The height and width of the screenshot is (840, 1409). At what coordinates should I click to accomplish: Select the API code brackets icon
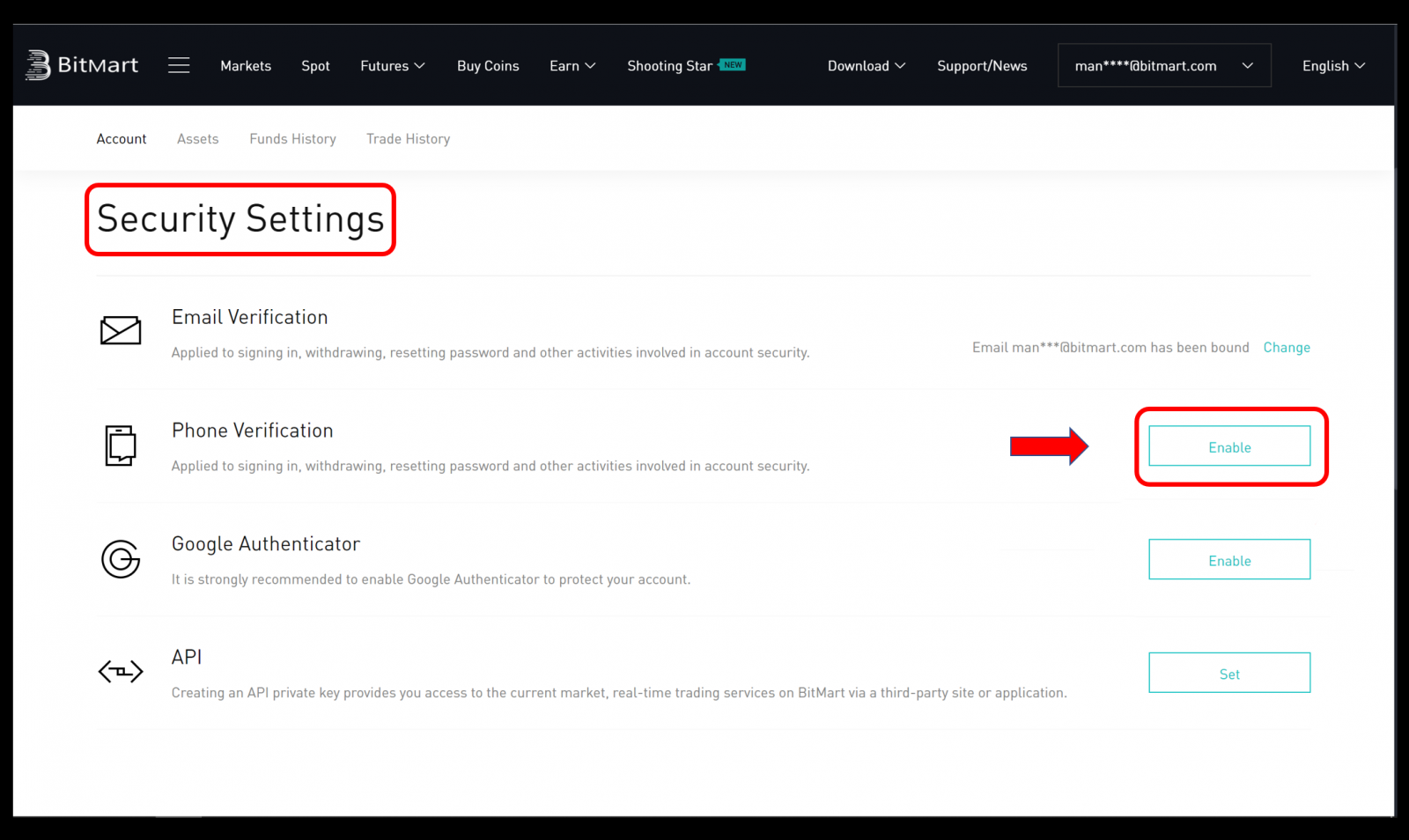tap(121, 671)
